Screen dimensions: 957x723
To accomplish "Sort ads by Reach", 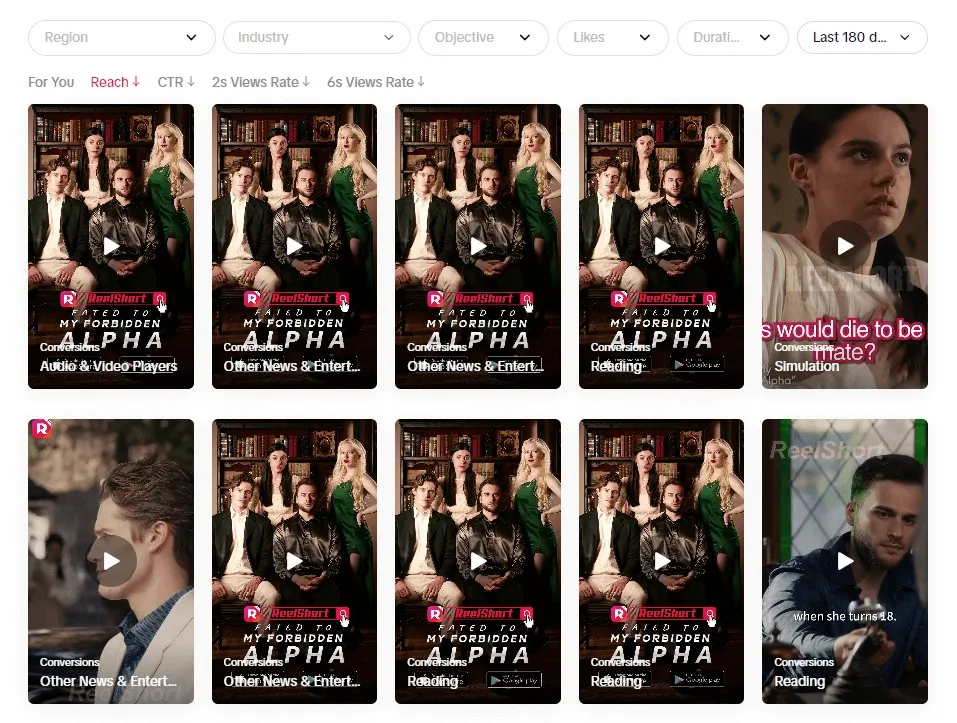I will [x=115, y=82].
